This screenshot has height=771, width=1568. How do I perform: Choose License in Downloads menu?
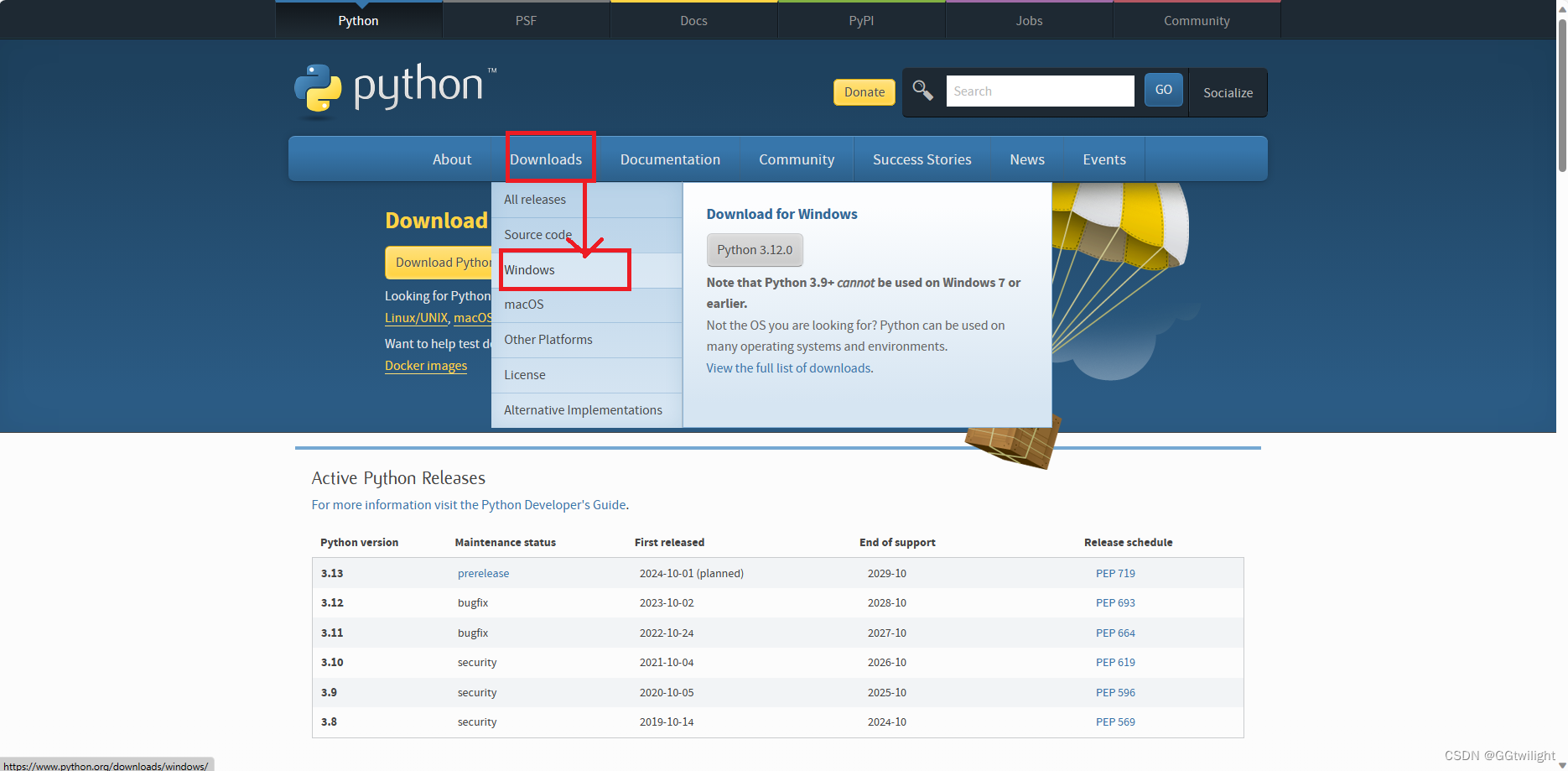(x=587, y=375)
